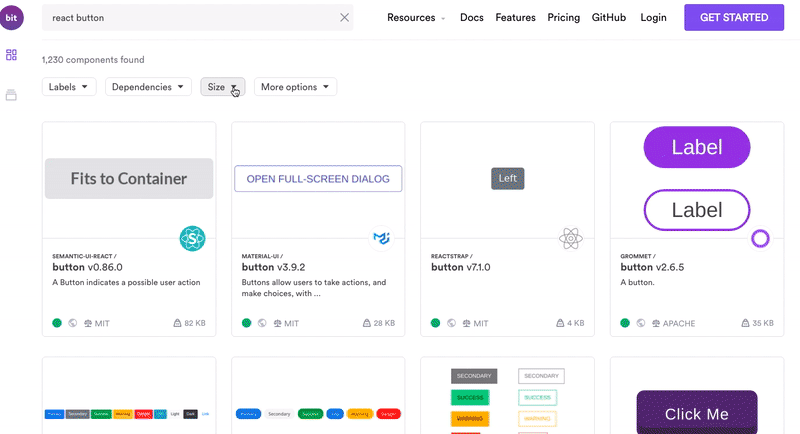Click globe icon on semantic-ui-react card
Image resolution: width=800 pixels, height=434 pixels.
73,323
